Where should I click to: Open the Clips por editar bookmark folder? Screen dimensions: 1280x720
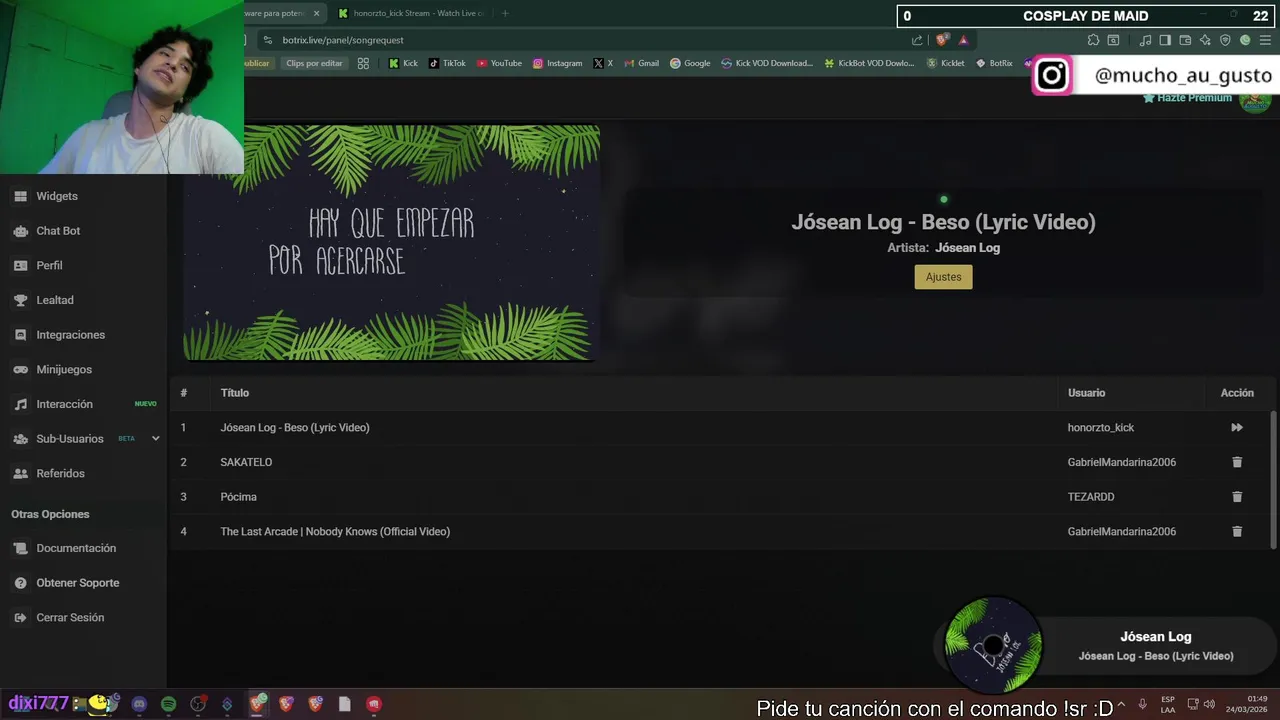point(314,63)
